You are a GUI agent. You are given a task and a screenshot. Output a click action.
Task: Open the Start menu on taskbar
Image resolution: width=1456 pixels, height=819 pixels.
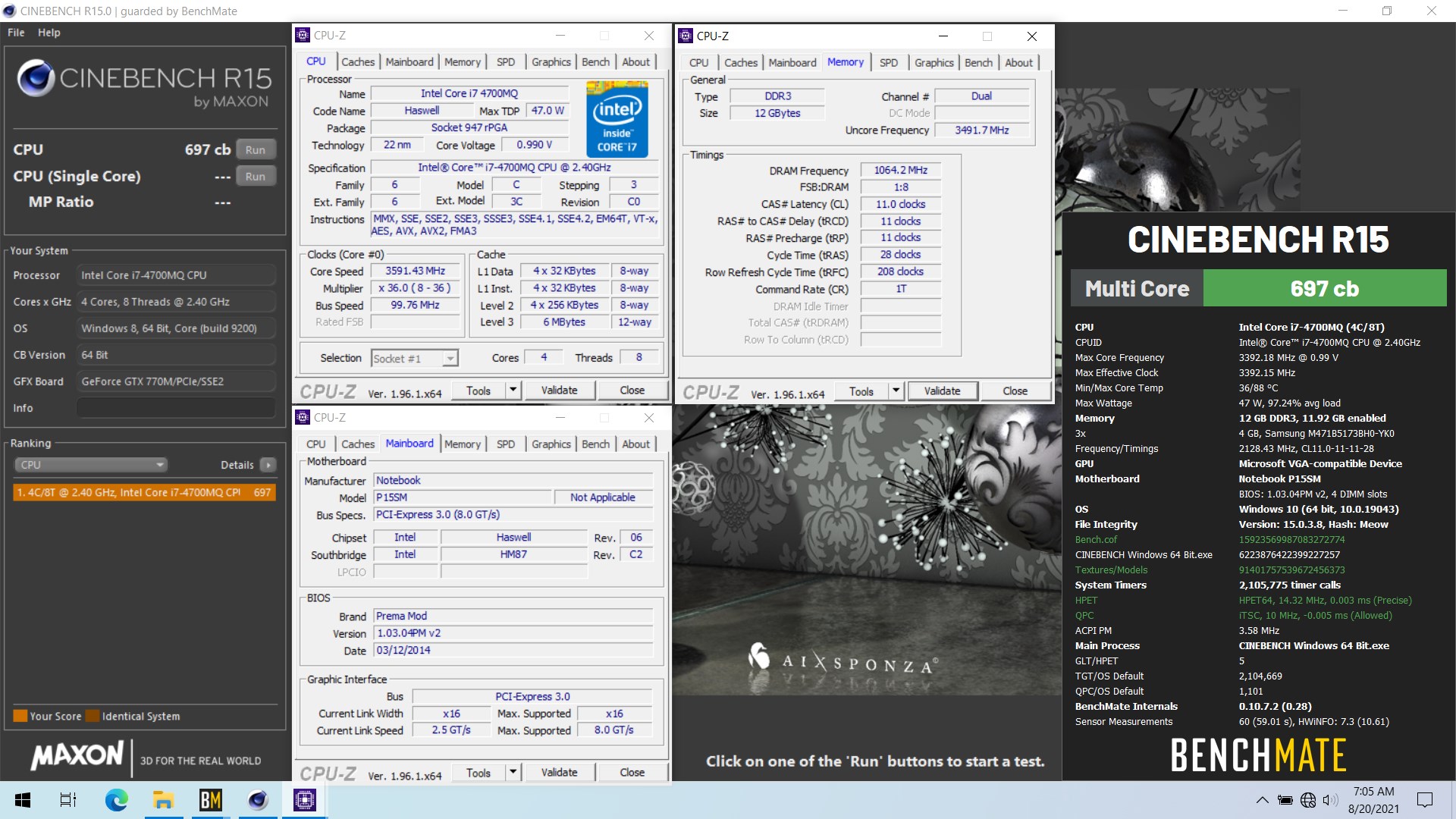(23, 800)
